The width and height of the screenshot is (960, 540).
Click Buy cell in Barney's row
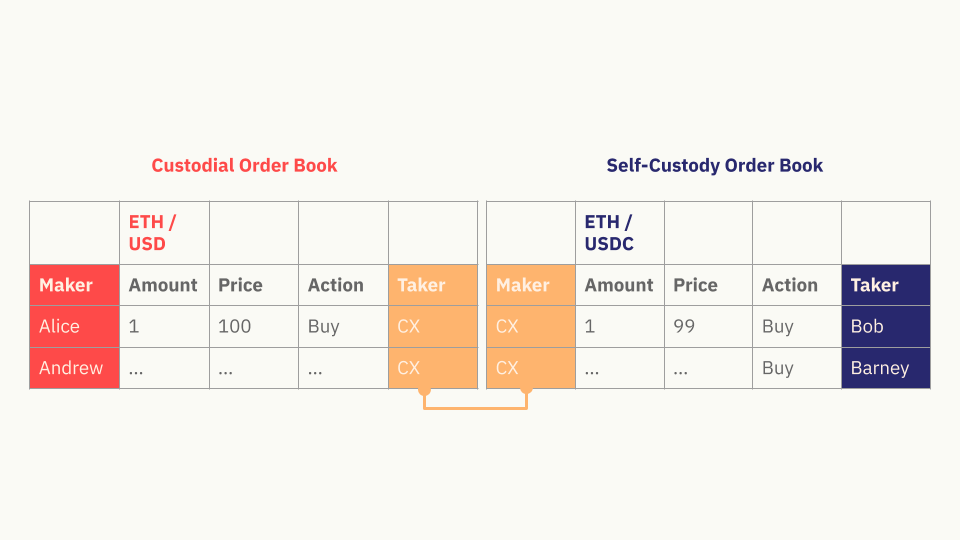pyautogui.click(x=796, y=368)
